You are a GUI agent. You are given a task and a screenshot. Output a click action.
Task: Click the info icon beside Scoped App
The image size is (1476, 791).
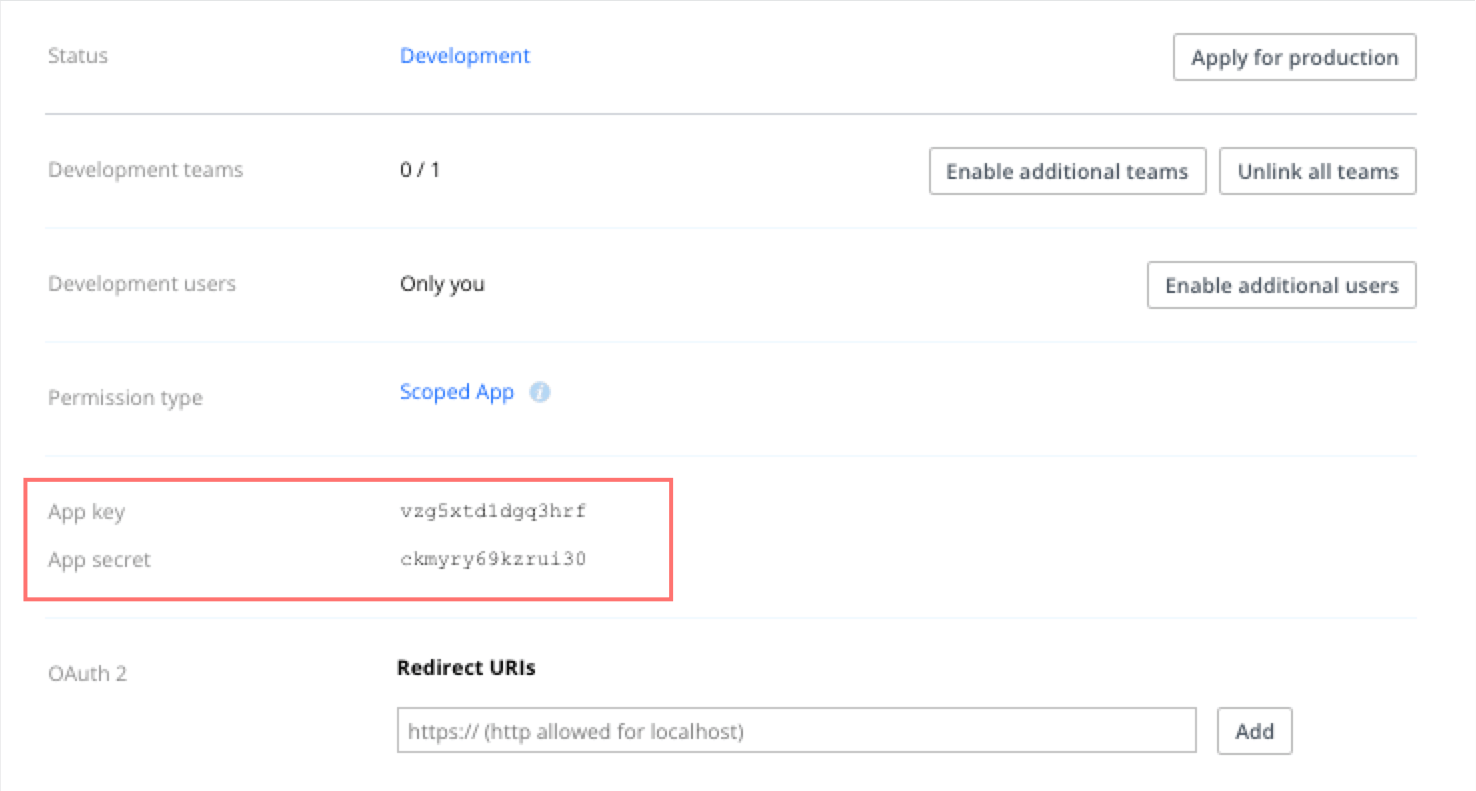pos(540,393)
